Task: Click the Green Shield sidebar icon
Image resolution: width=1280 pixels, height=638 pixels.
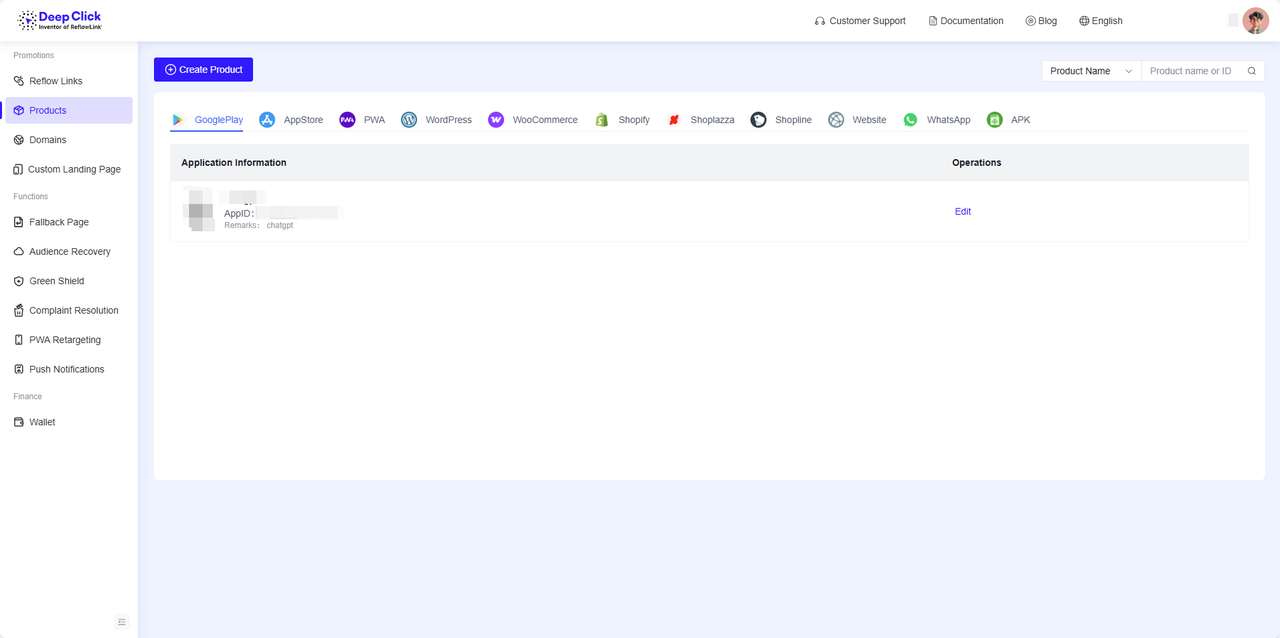Action: 19,281
